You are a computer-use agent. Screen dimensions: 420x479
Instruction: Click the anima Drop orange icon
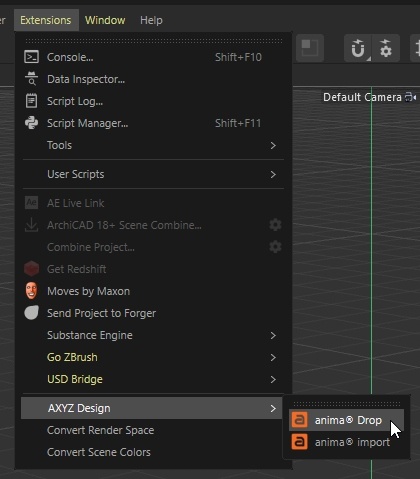click(x=299, y=420)
